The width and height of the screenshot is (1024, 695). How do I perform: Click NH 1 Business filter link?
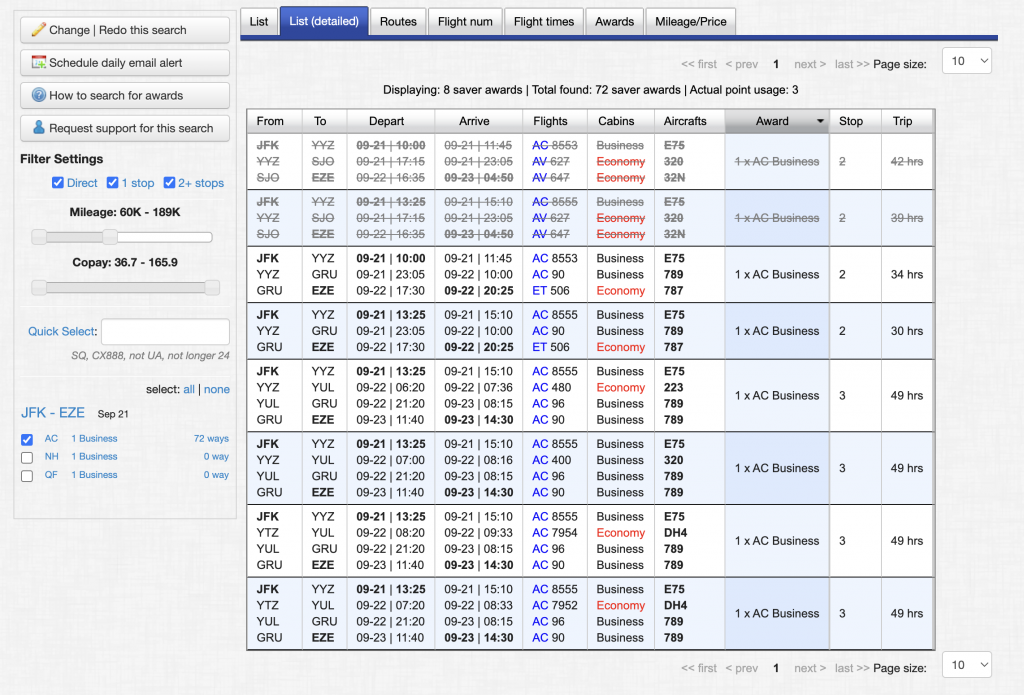point(94,457)
